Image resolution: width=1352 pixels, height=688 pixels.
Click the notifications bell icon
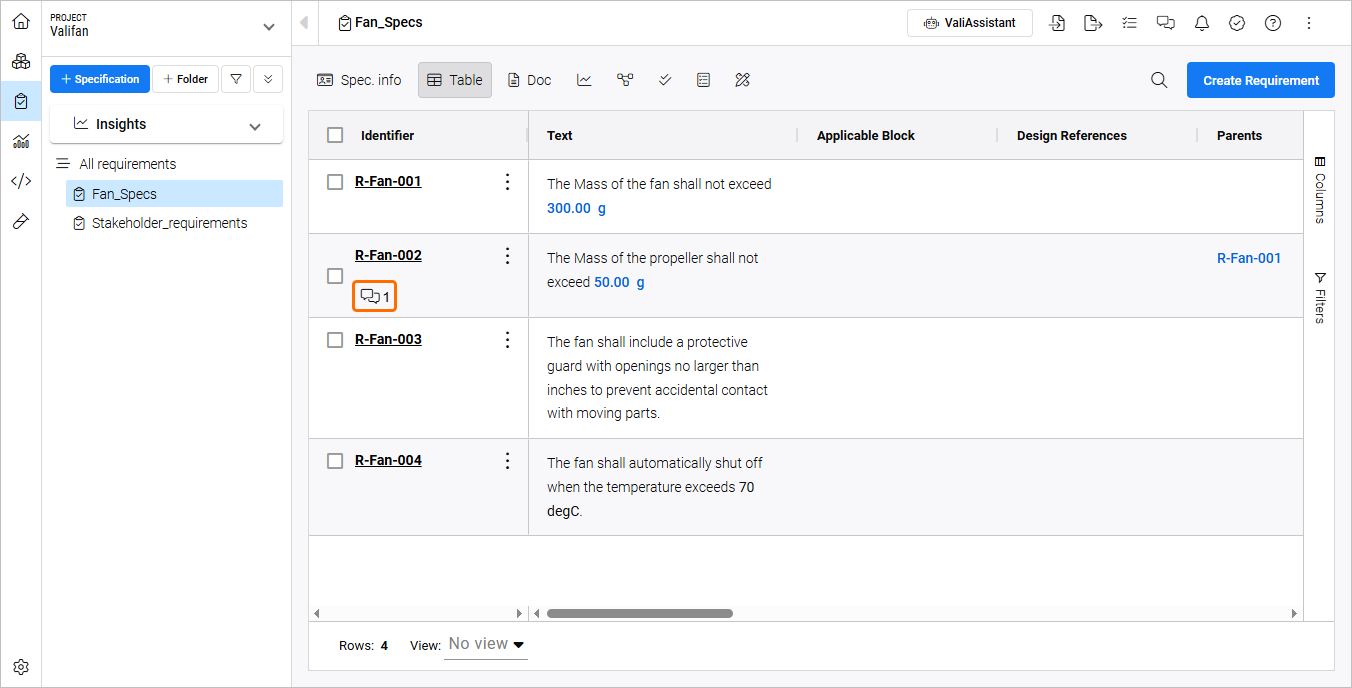(x=1201, y=23)
